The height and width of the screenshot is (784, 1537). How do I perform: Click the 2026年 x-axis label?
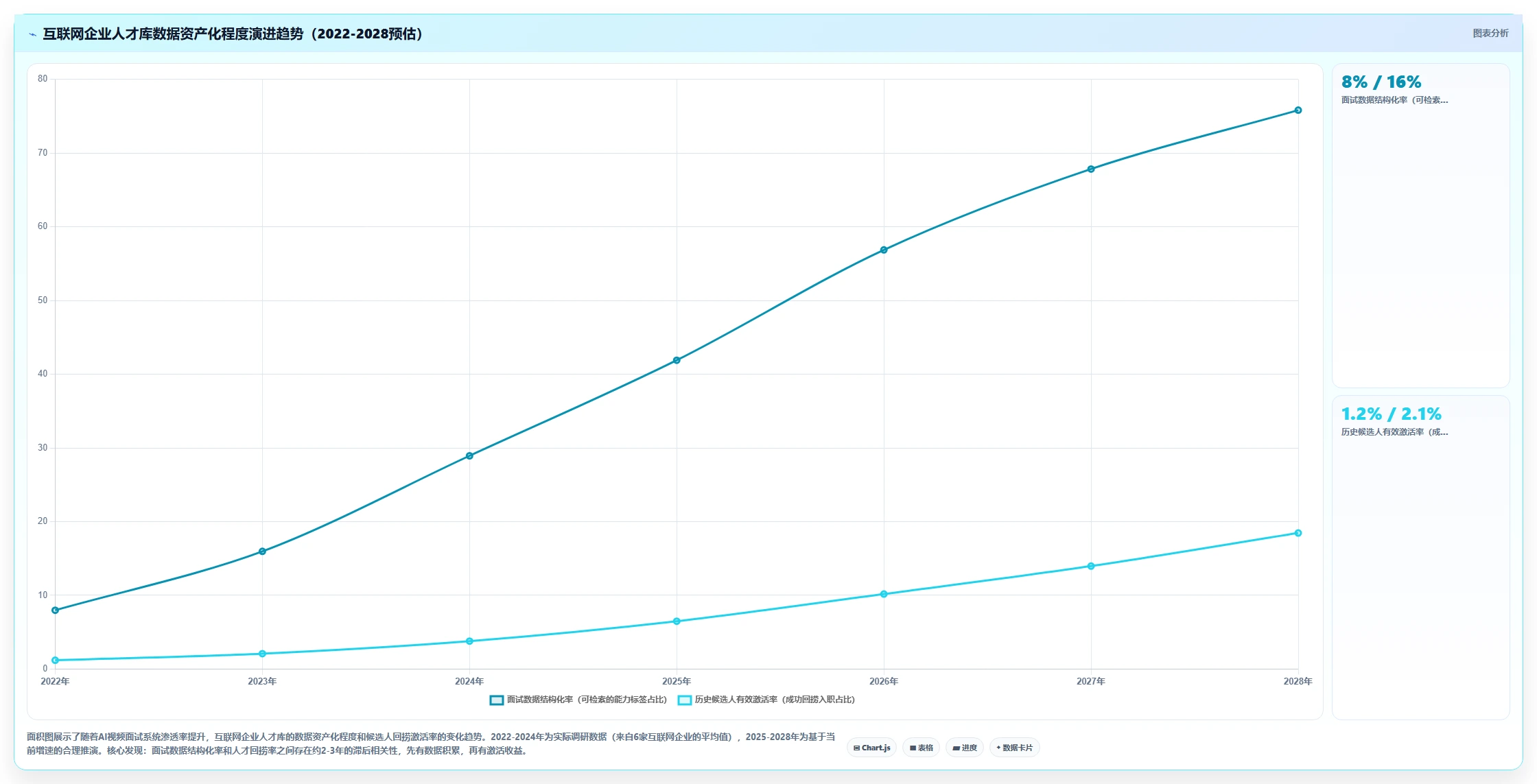tap(884, 681)
